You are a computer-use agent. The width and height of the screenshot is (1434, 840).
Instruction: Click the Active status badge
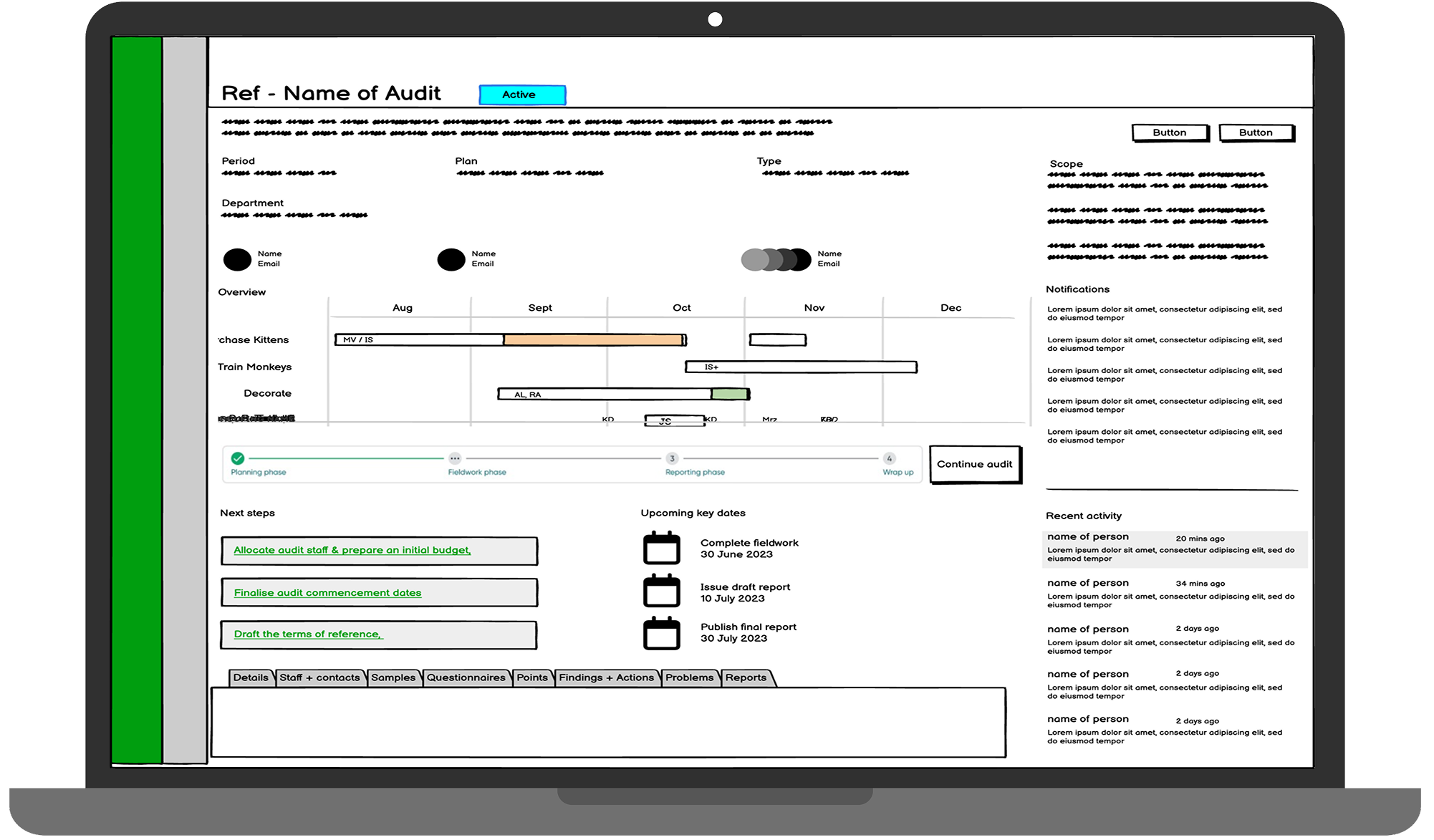522,95
